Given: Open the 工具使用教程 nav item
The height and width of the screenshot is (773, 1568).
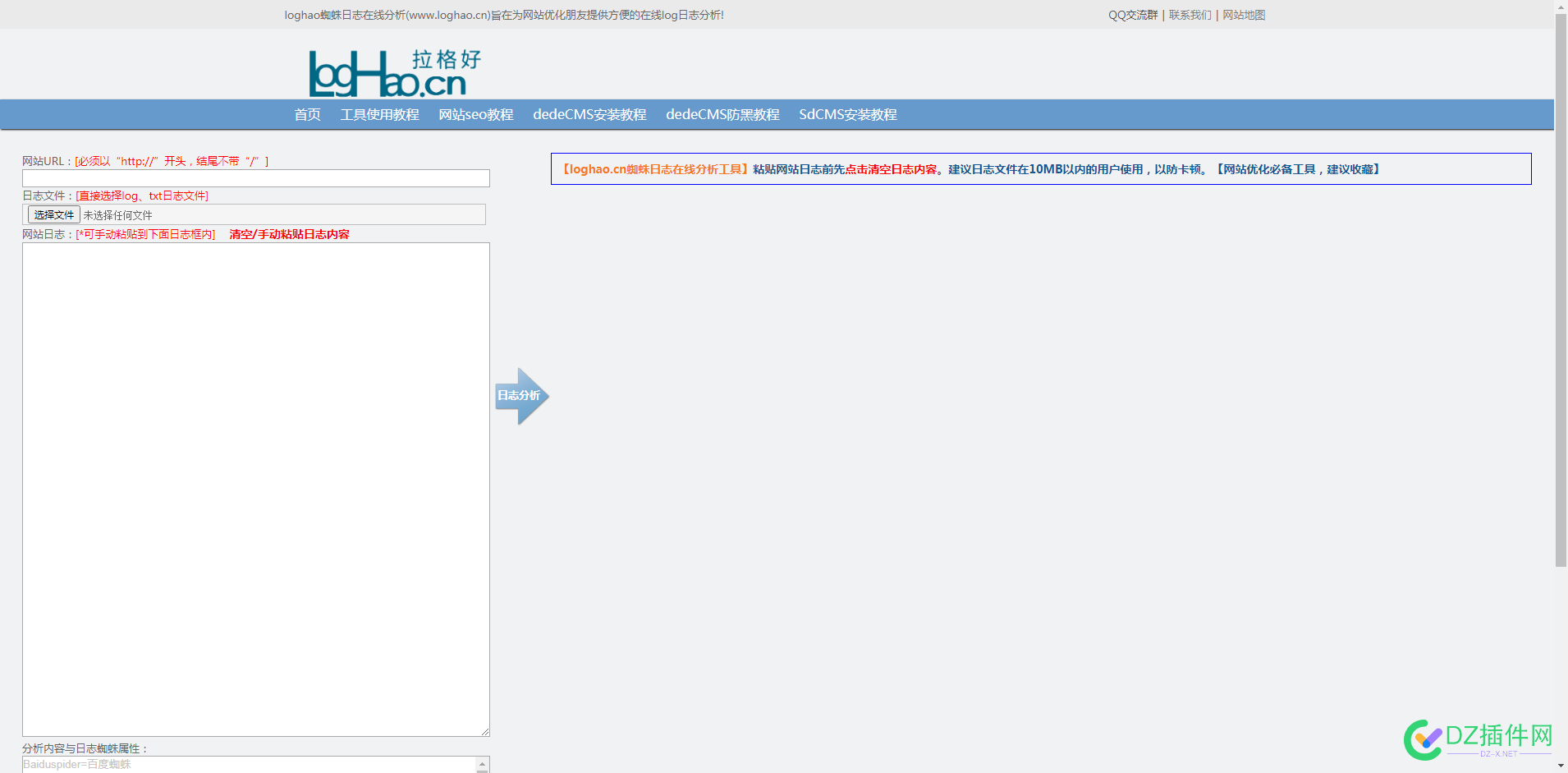Looking at the screenshot, I should click(x=379, y=115).
